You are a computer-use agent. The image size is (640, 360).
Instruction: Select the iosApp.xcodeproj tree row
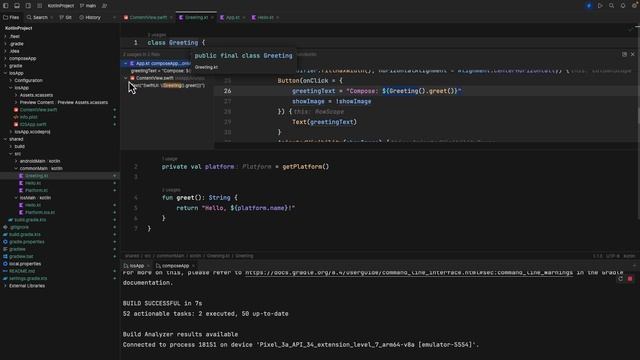coord(59,132)
